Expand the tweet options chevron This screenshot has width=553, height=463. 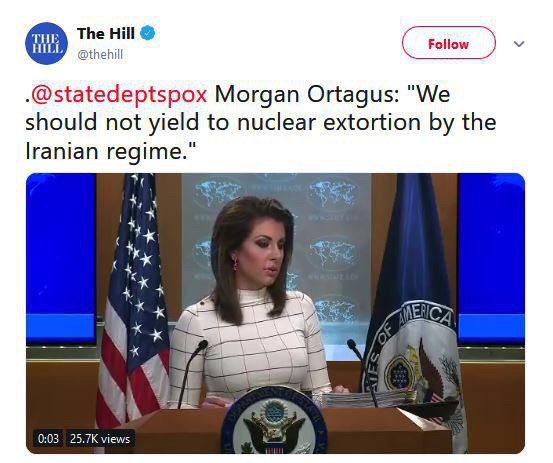(519, 44)
